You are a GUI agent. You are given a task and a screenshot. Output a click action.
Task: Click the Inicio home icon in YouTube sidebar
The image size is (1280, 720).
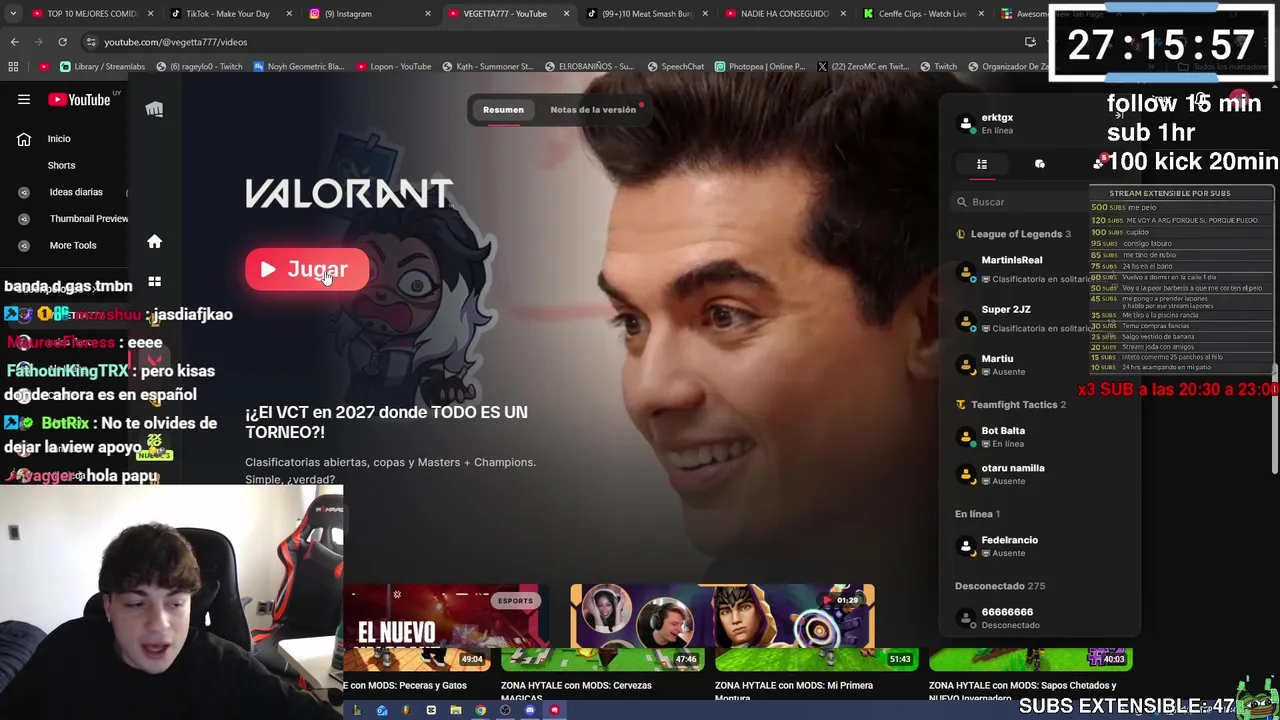24,139
